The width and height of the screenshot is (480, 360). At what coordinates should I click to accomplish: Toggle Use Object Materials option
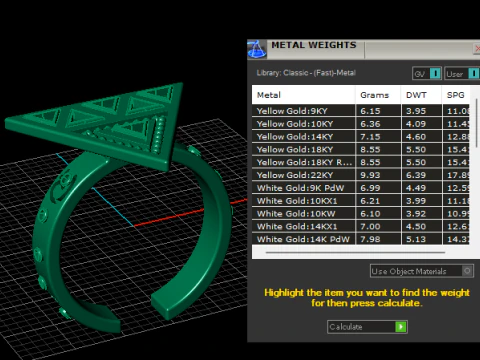[x=422, y=271]
